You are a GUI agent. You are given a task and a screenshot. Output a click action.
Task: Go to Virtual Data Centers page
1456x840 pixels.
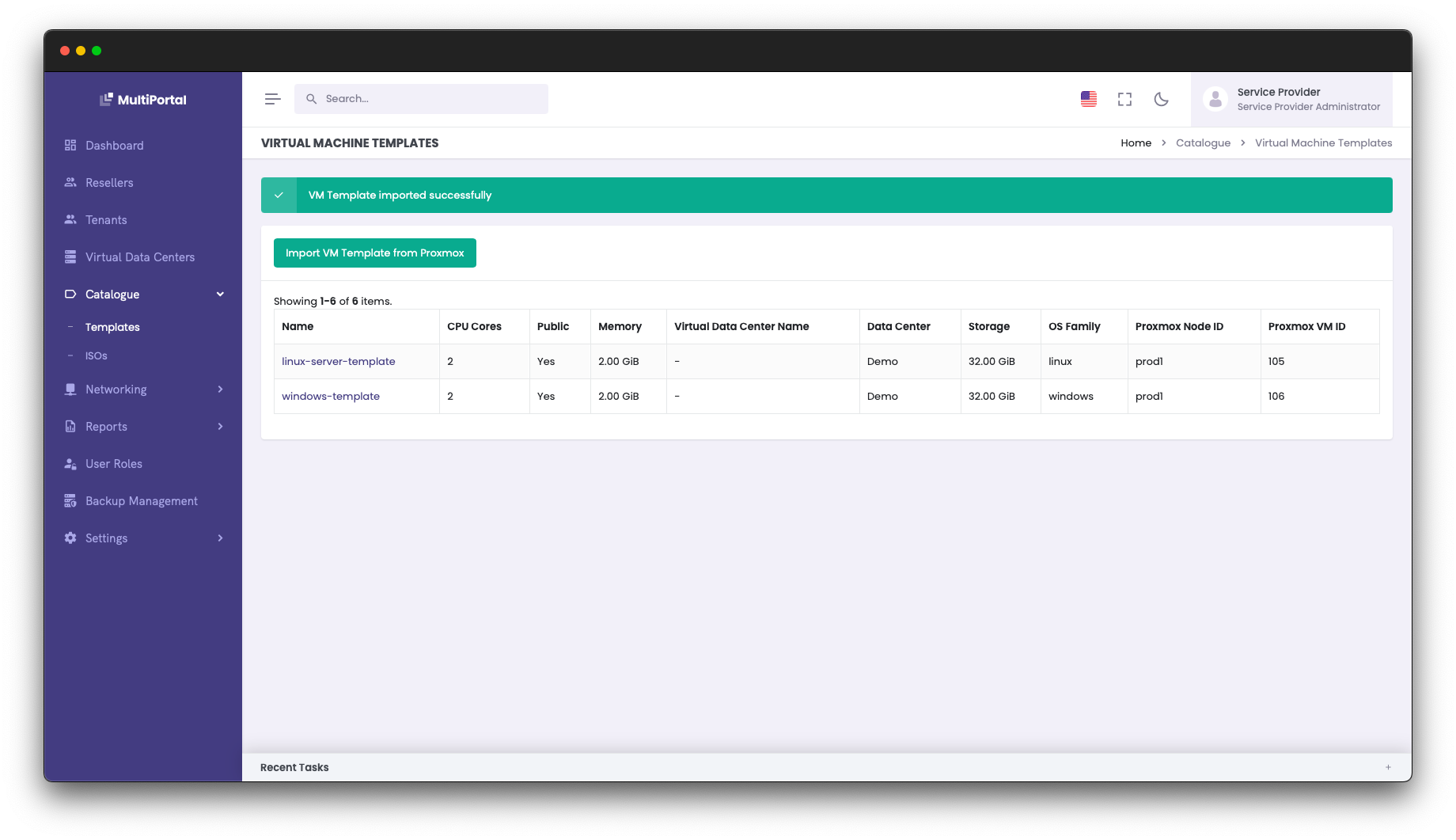point(139,257)
